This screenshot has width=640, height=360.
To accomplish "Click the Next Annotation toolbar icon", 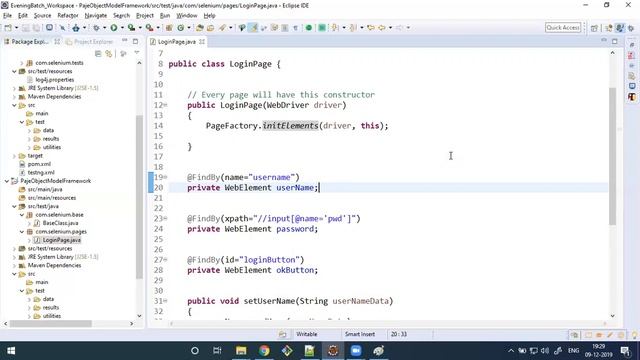I will [335, 28].
